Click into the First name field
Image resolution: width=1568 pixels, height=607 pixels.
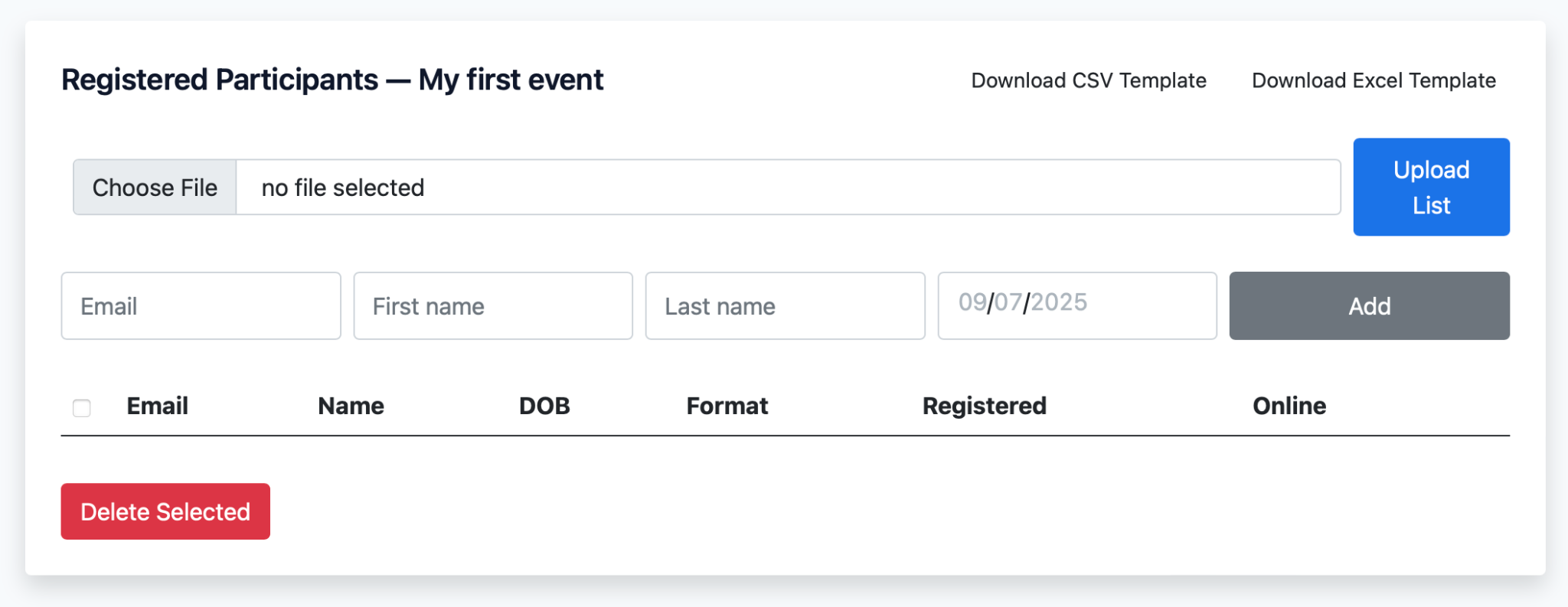[x=492, y=306]
